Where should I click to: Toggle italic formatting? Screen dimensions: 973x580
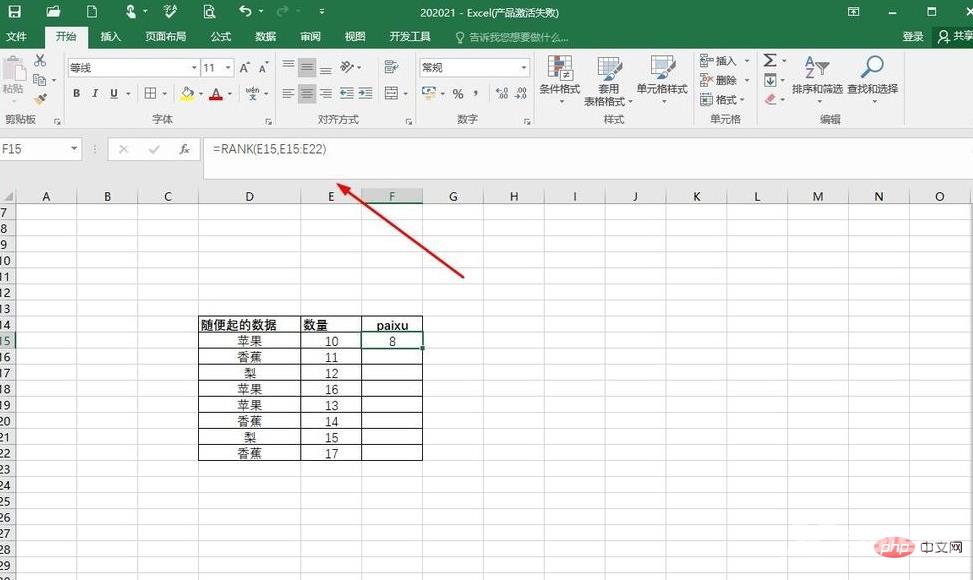pyautogui.click(x=96, y=93)
